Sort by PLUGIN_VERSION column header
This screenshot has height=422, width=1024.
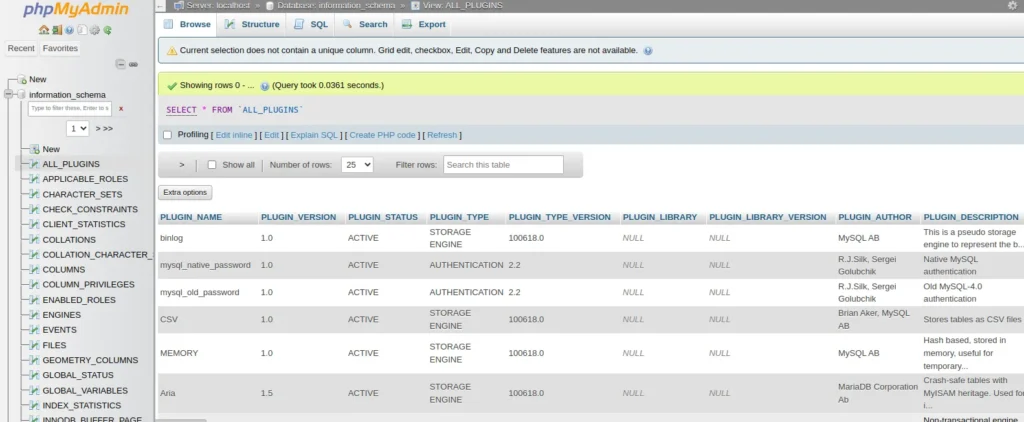tap(298, 217)
